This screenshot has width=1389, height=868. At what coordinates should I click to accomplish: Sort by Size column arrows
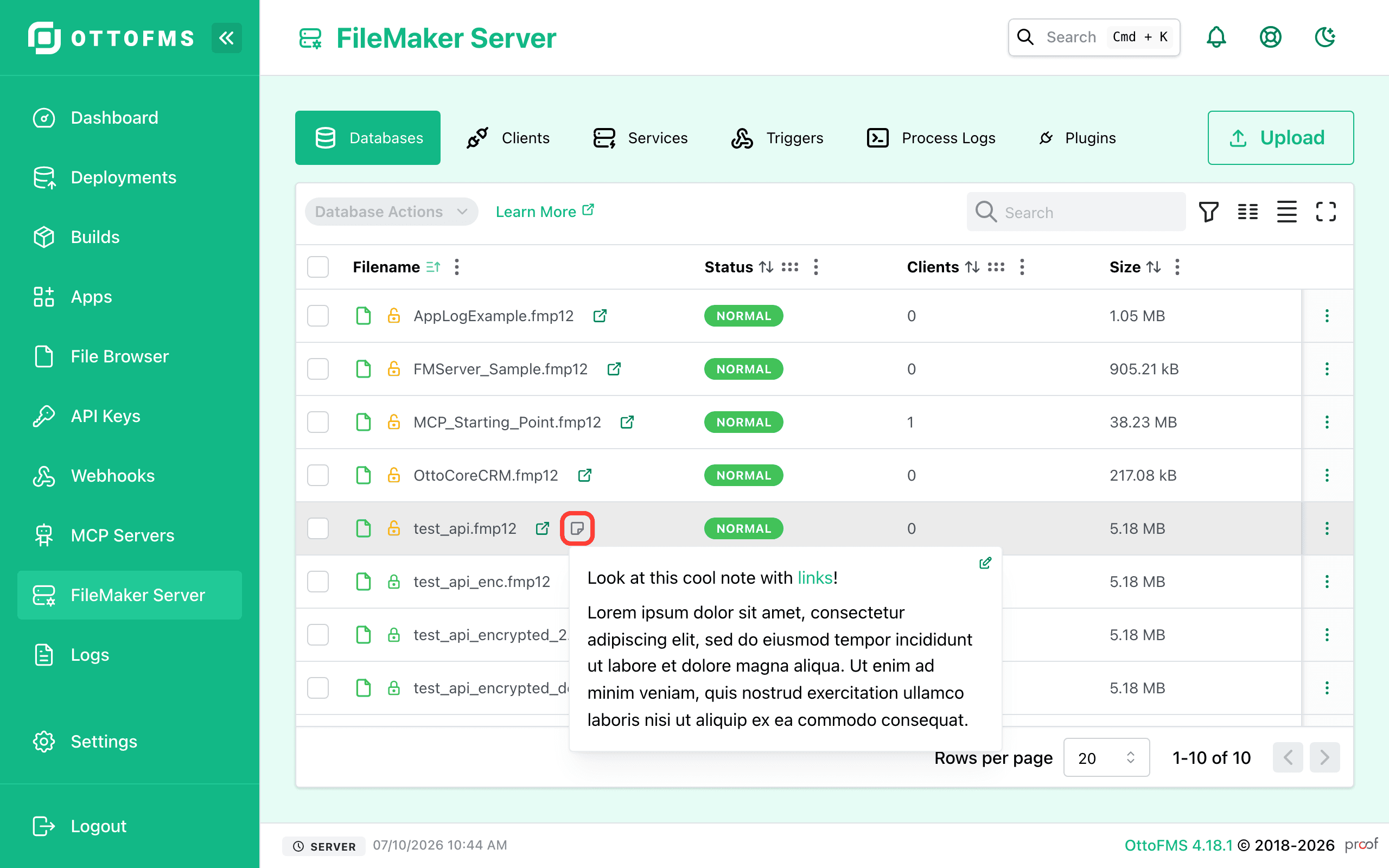[1154, 267]
